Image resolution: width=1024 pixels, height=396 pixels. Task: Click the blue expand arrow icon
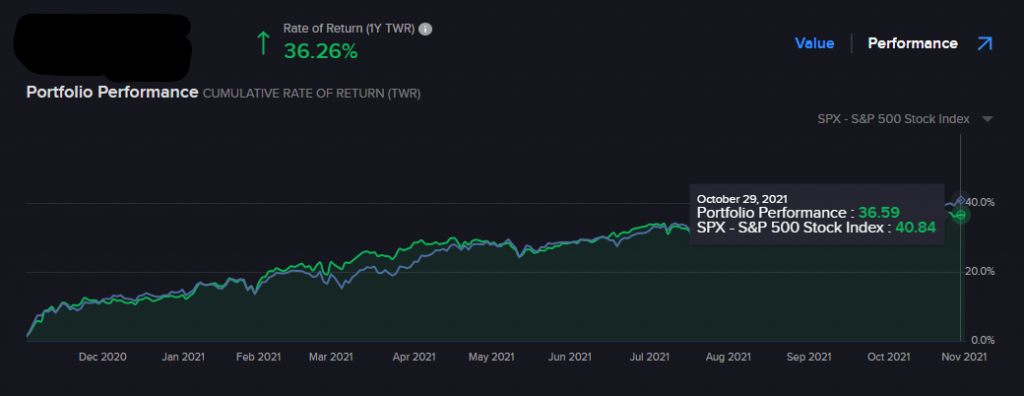(984, 44)
